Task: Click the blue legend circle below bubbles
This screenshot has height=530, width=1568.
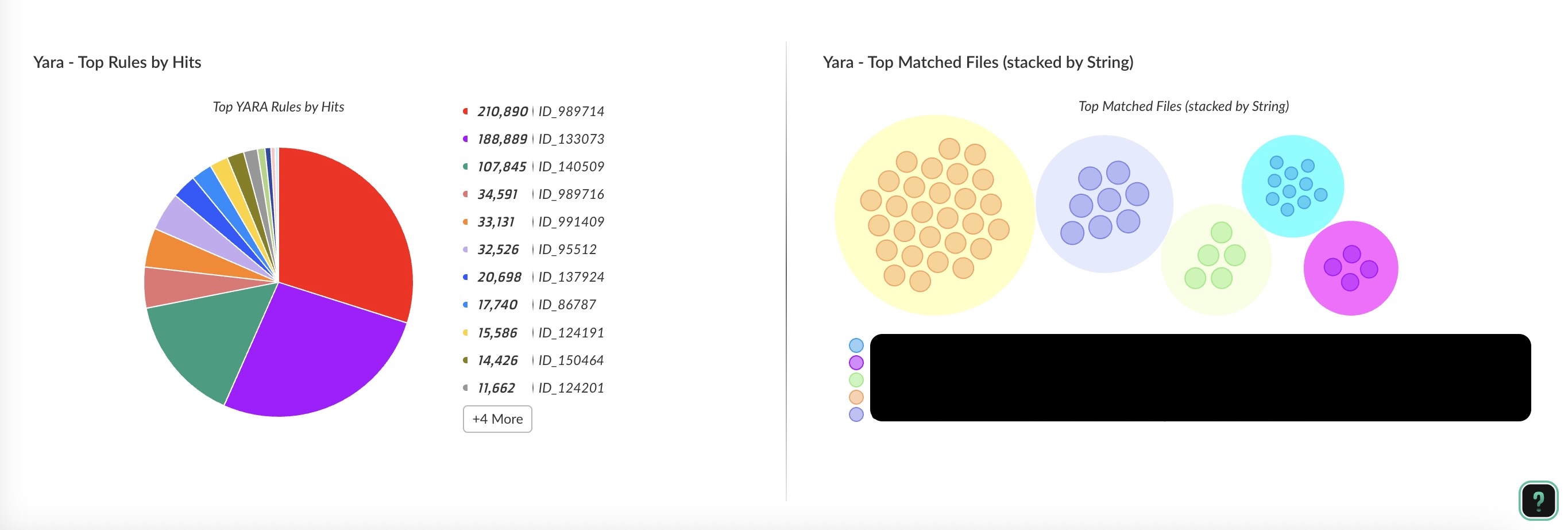Action: tap(856, 345)
